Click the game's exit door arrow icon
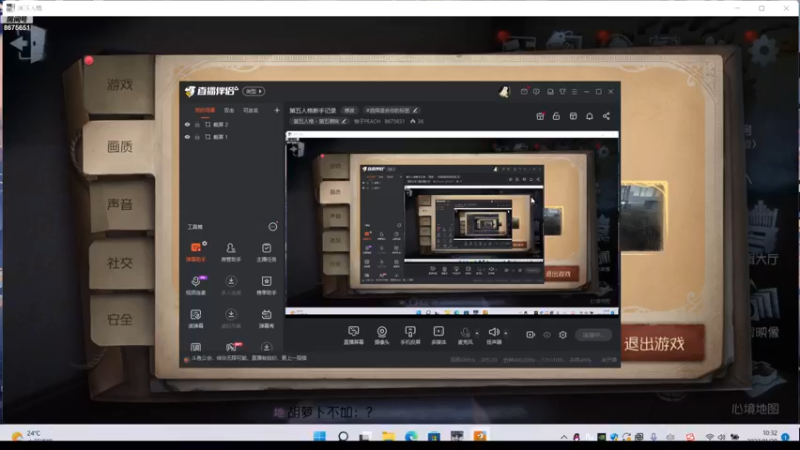The height and width of the screenshot is (450, 800). tap(29, 44)
